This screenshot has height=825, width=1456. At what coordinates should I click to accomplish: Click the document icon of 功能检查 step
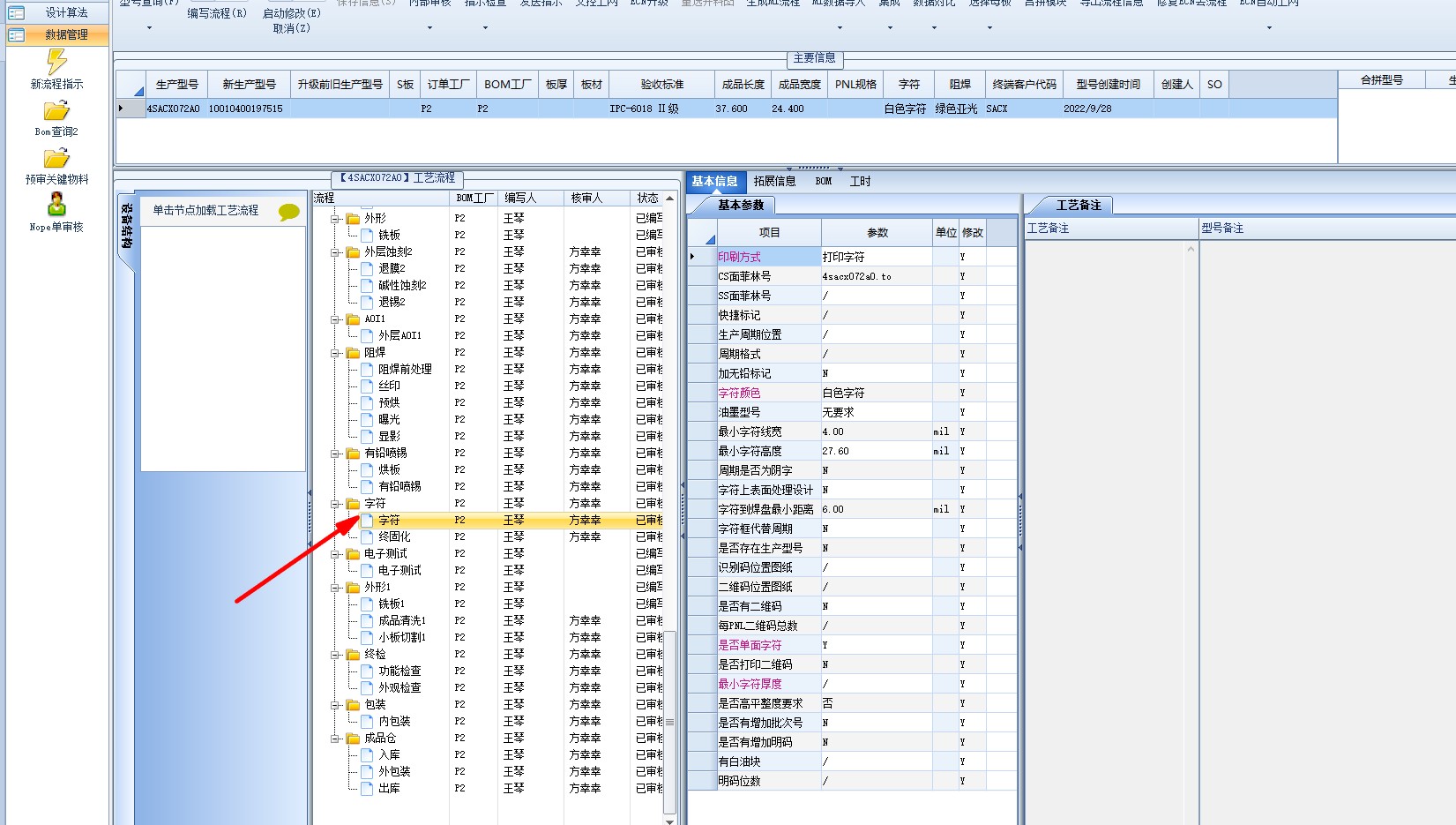pos(367,671)
